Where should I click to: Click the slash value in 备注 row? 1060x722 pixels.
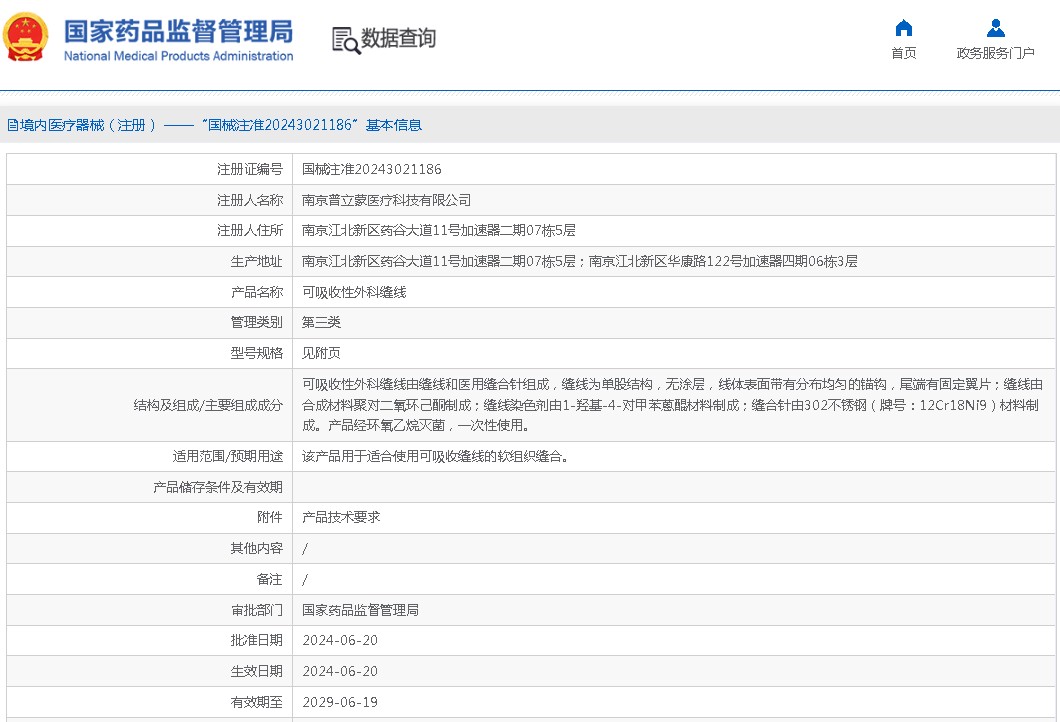[x=305, y=579]
